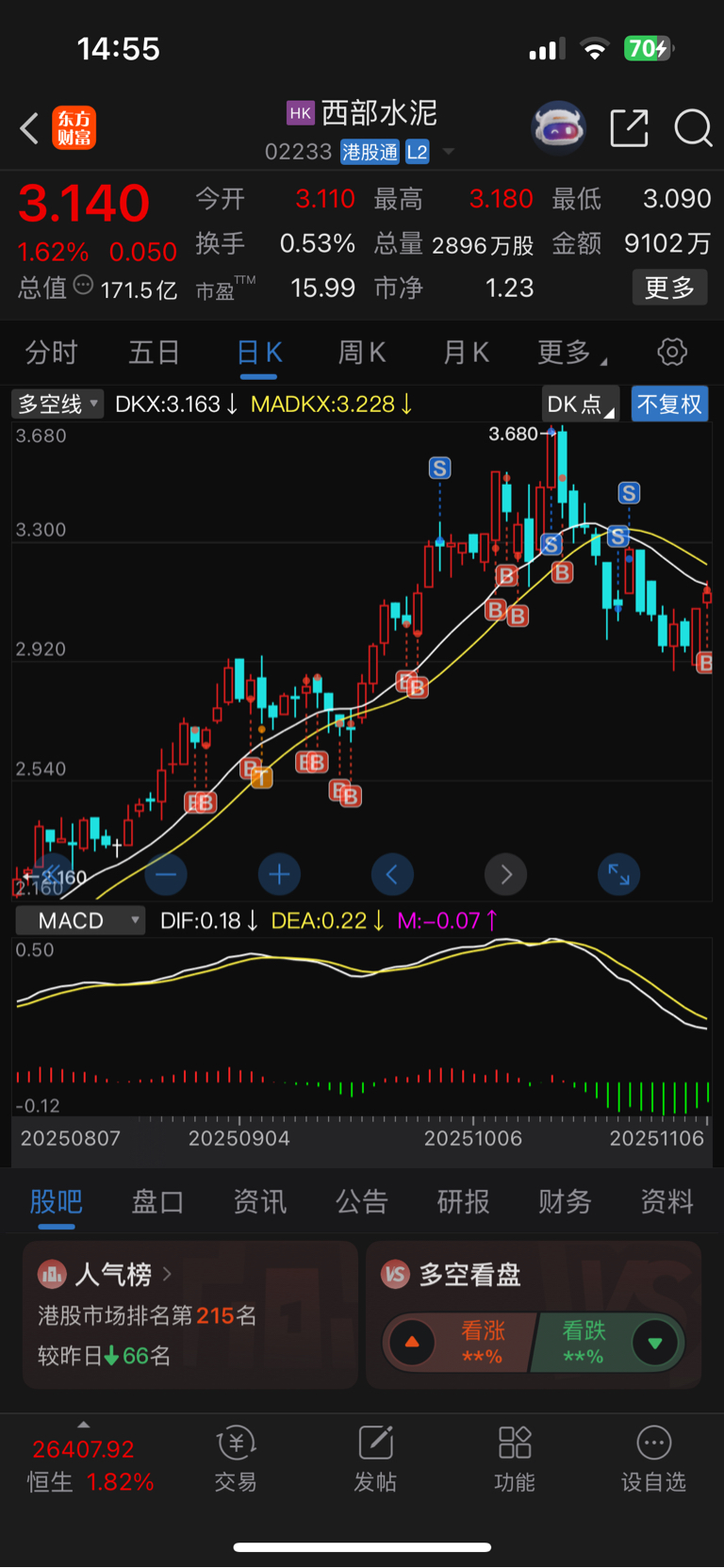Tap chart date label 20251006
The height and width of the screenshot is (1568, 724).
[473, 1138]
